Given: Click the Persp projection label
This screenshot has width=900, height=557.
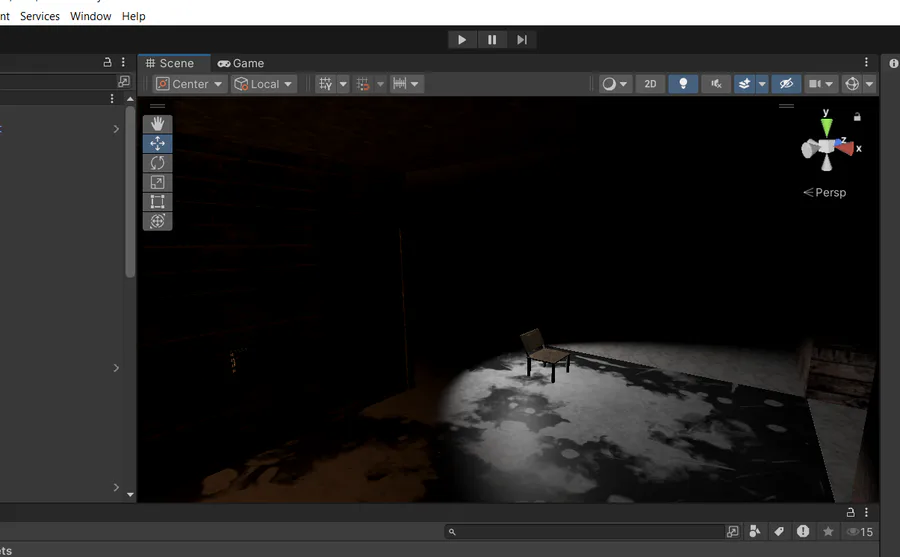Looking at the screenshot, I should pos(830,192).
